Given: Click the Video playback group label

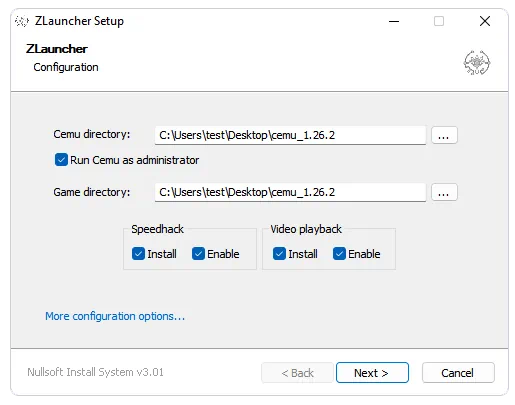Looking at the screenshot, I should pyautogui.click(x=306, y=229).
